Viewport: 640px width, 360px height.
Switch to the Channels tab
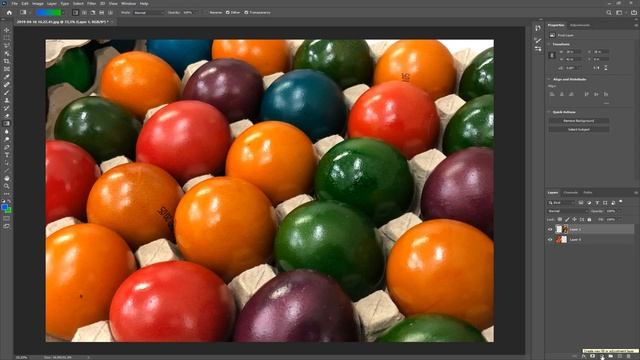pyautogui.click(x=571, y=193)
